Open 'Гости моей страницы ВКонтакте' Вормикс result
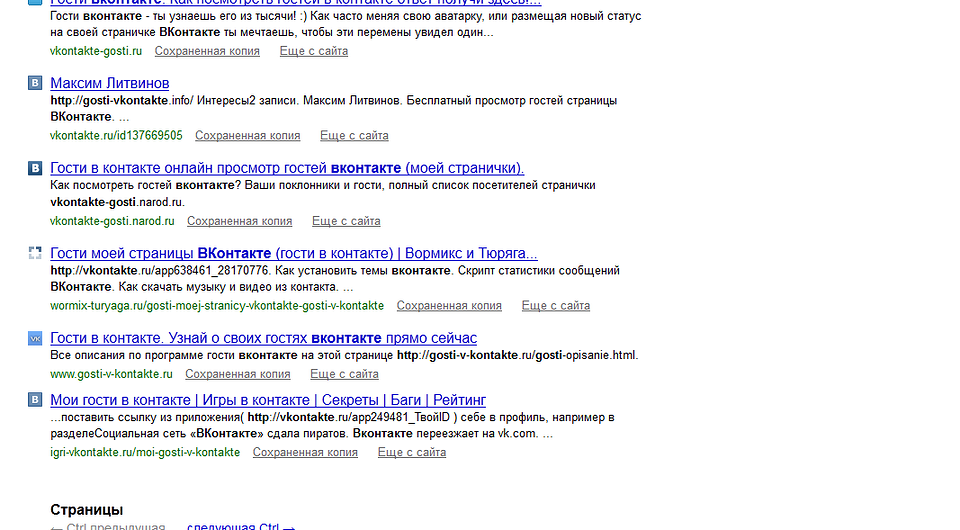The width and height of the screenshot is (960, 530). click(293, 253)
